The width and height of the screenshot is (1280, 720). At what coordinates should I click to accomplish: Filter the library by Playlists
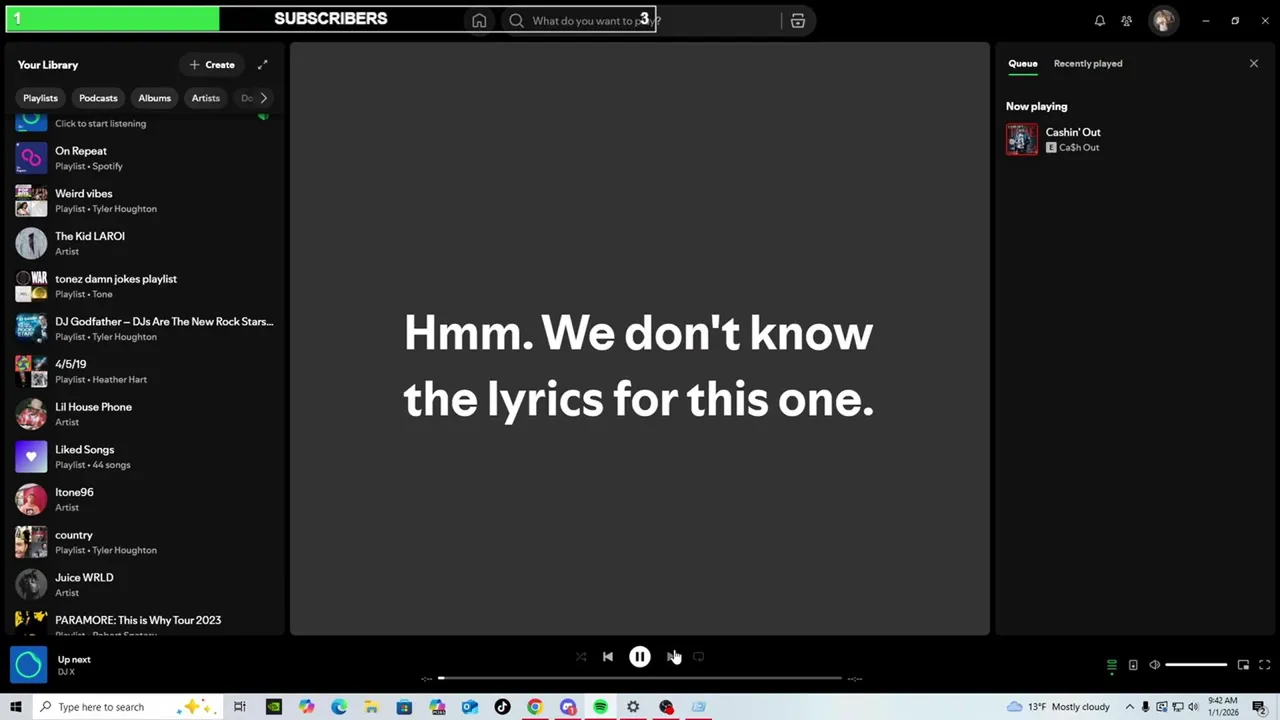(x=40, y=98)
